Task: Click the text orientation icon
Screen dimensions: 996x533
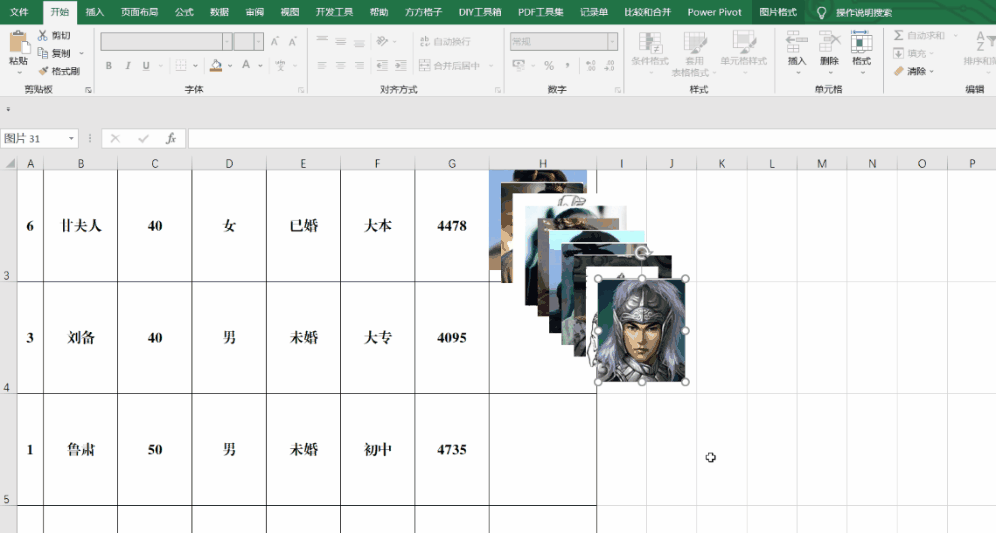Action: [x=382, y=41]
